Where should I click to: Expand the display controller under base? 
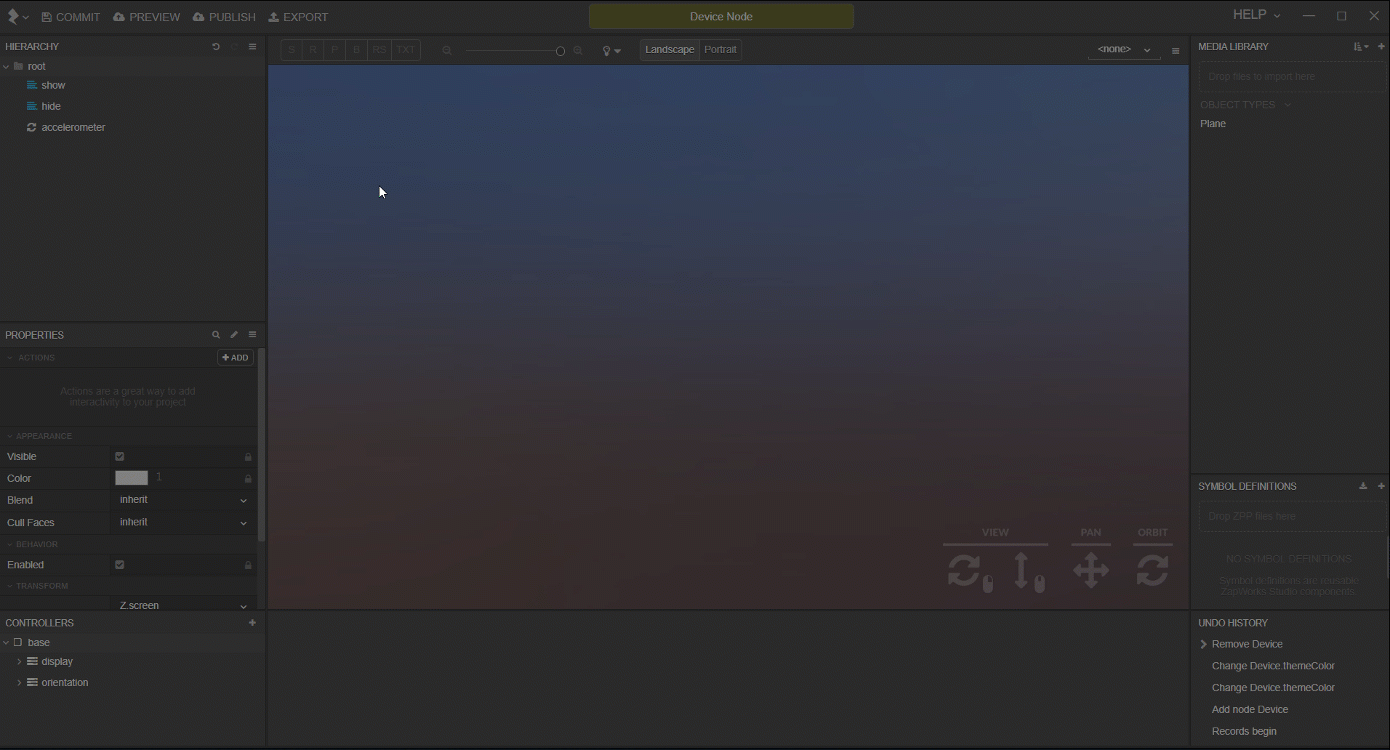(19, 661)
